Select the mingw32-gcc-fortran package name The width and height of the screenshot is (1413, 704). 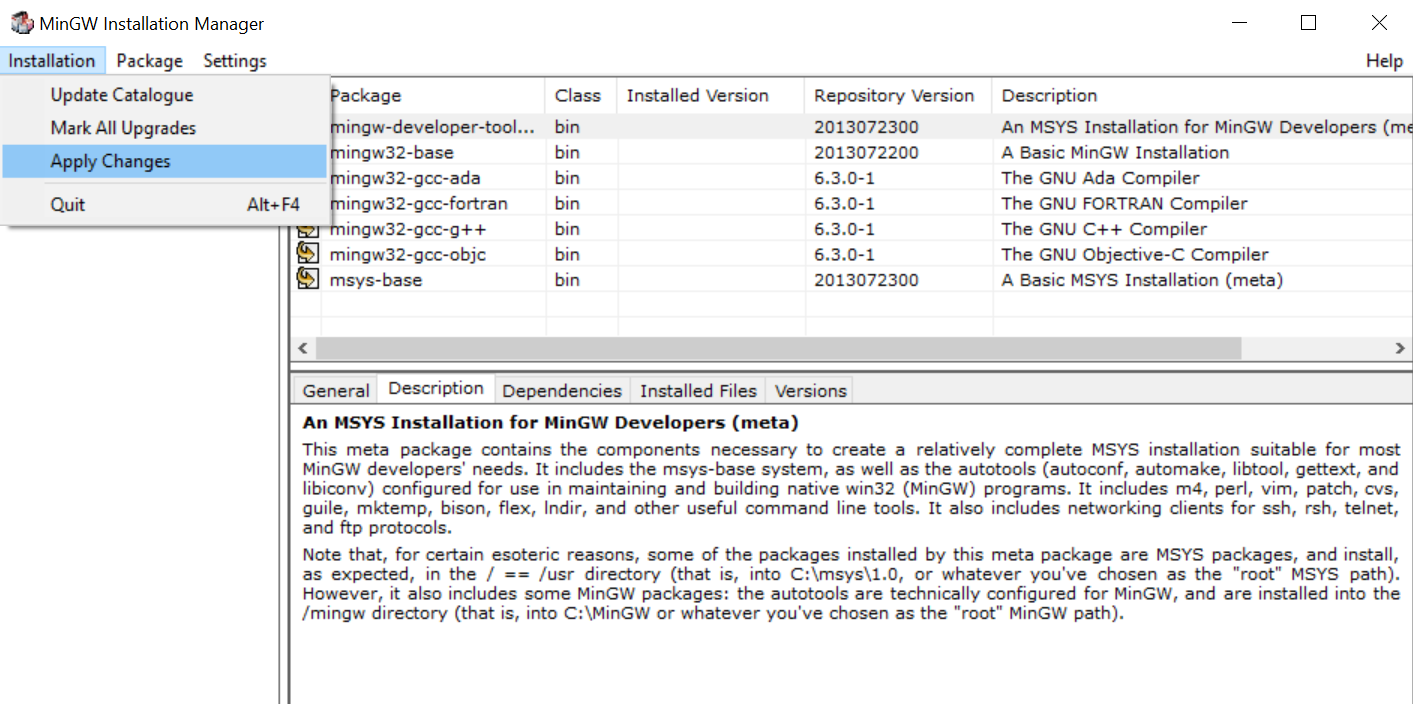(418, 203)
